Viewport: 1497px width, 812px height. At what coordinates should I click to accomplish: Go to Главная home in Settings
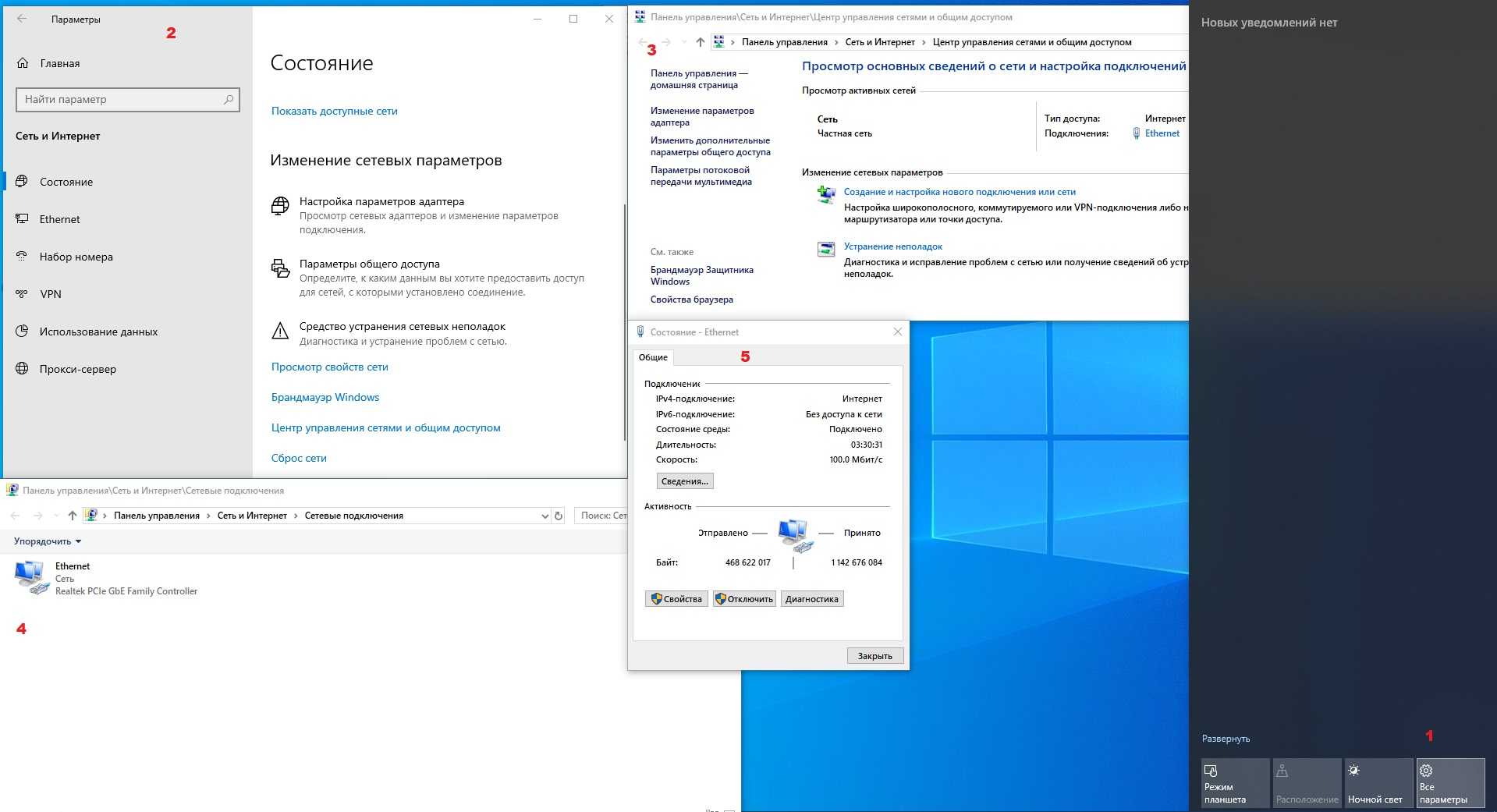(x=59, y=63)
